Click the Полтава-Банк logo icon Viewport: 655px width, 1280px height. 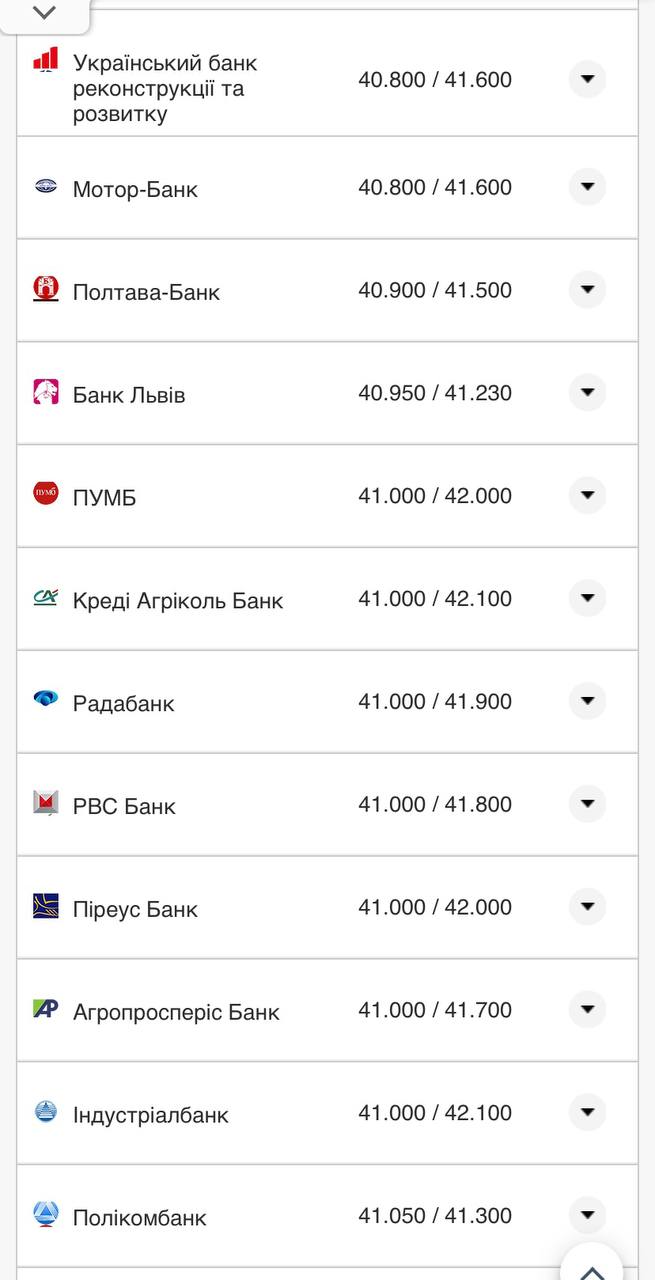point(46,290)
